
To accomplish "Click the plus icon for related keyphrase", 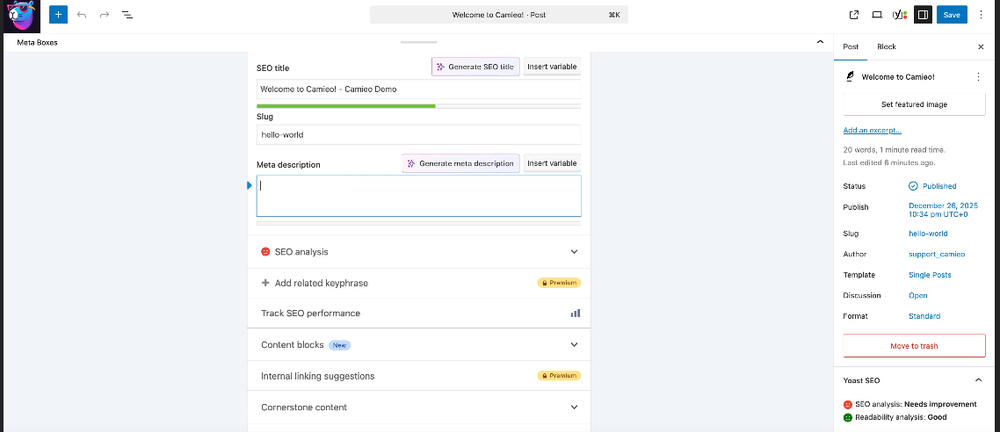I will coord(265,283).
